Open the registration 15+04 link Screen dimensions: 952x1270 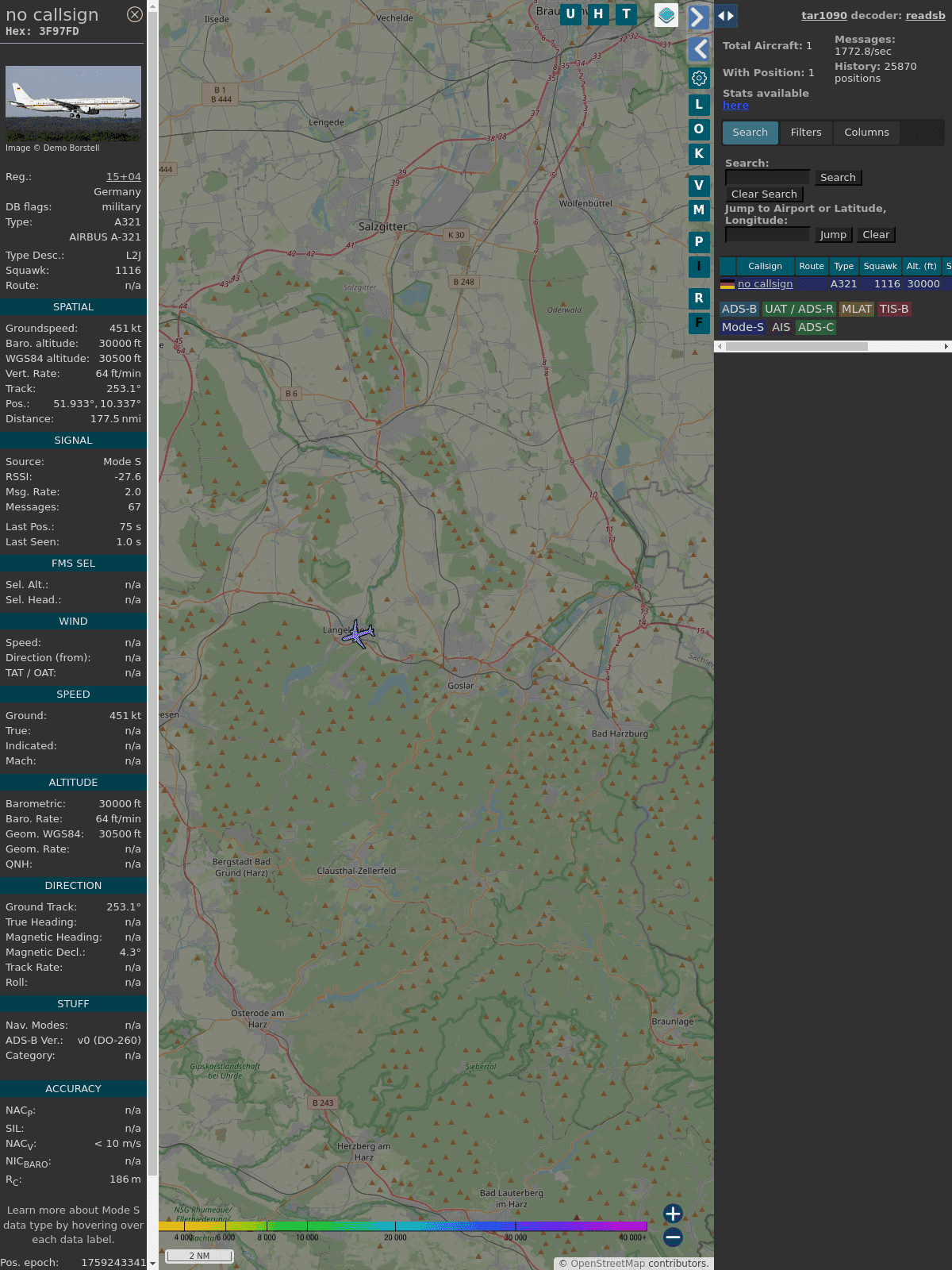[124, 177]
